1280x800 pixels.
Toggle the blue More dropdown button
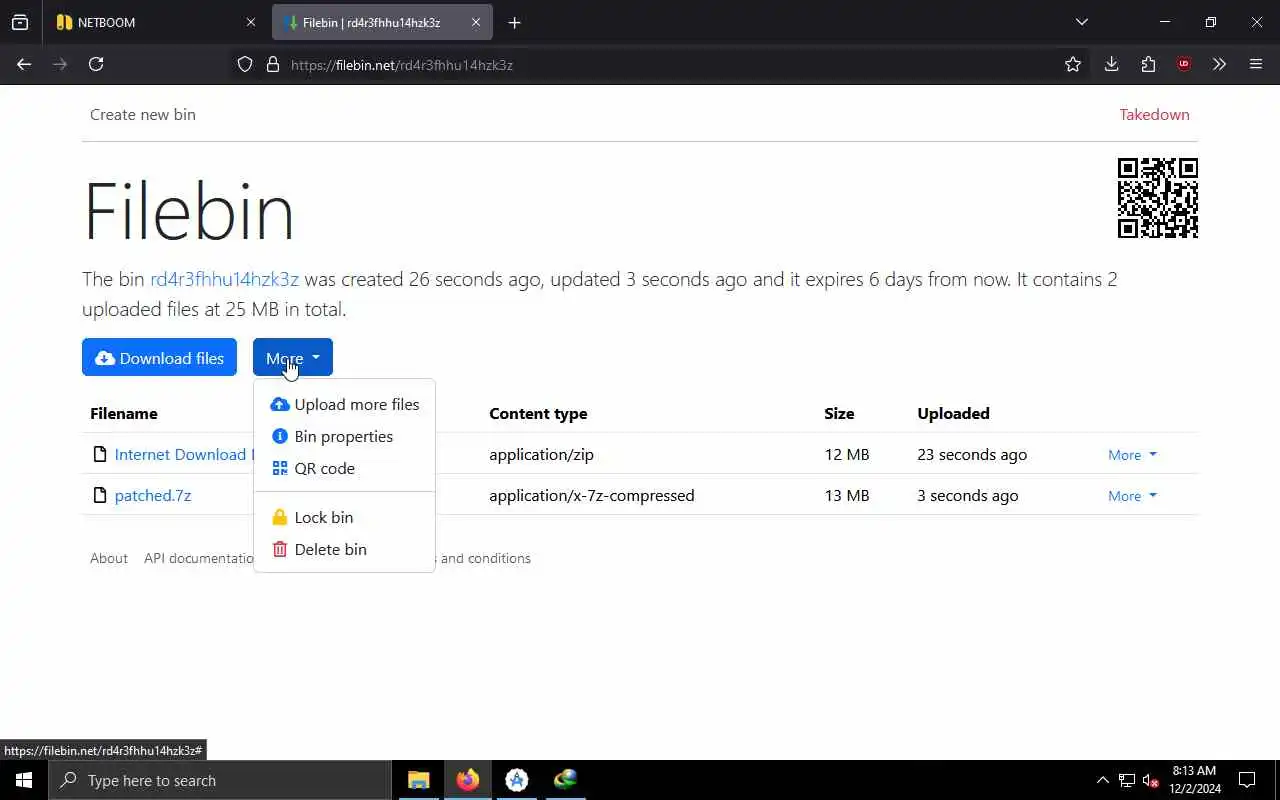tap(293, 358)
